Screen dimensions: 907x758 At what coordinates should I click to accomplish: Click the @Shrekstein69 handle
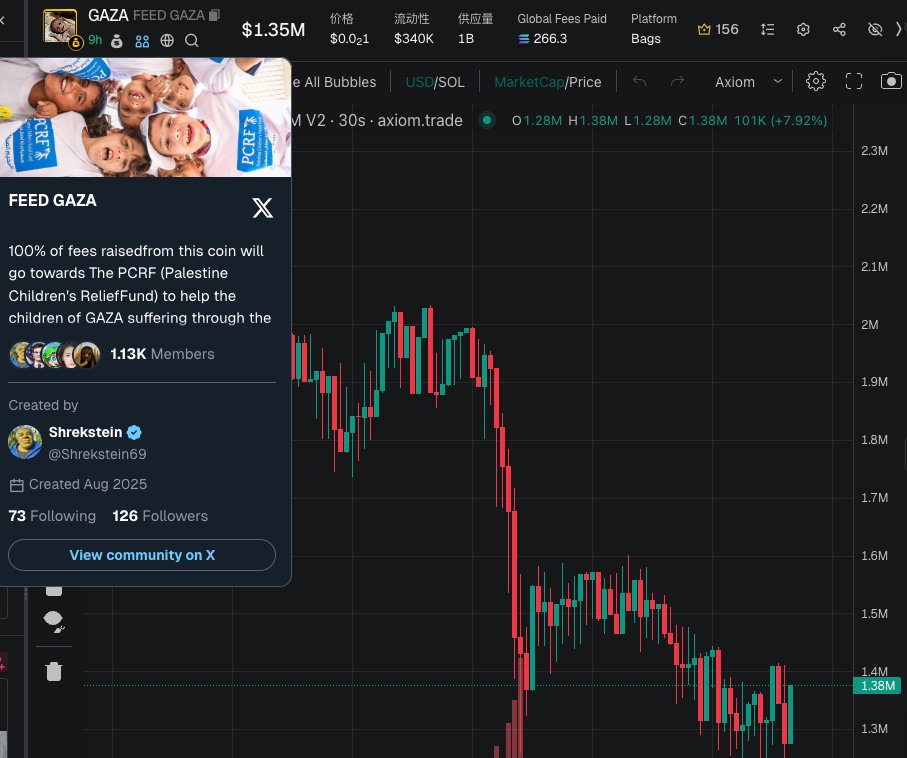[97, 454]
